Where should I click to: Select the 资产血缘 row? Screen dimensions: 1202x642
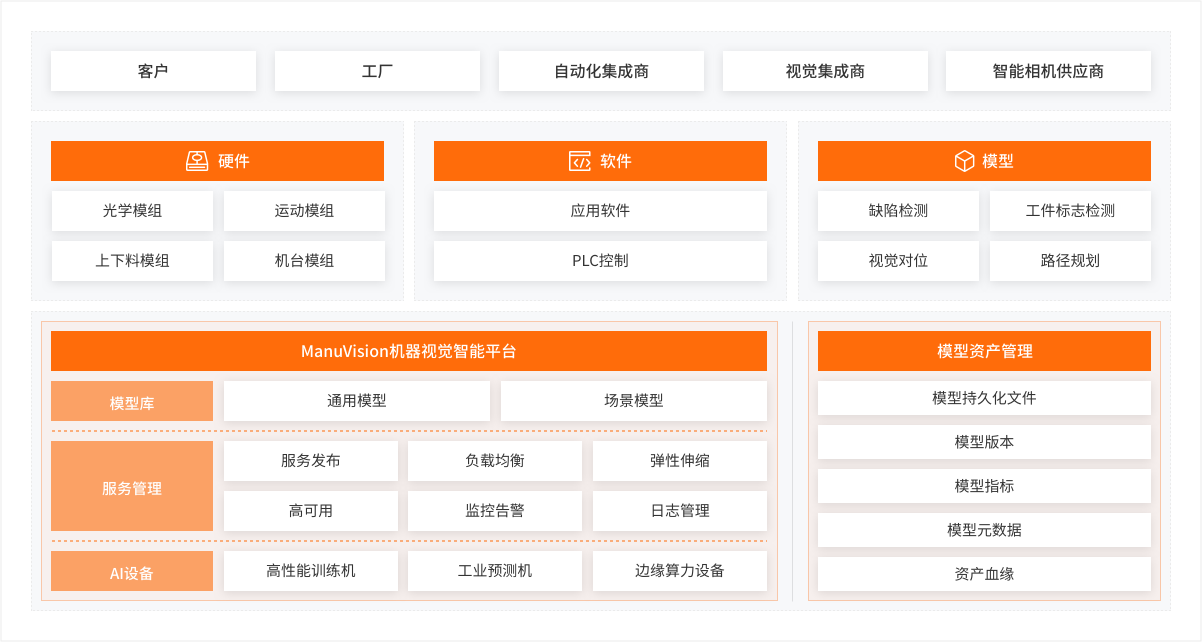(985, 574)
